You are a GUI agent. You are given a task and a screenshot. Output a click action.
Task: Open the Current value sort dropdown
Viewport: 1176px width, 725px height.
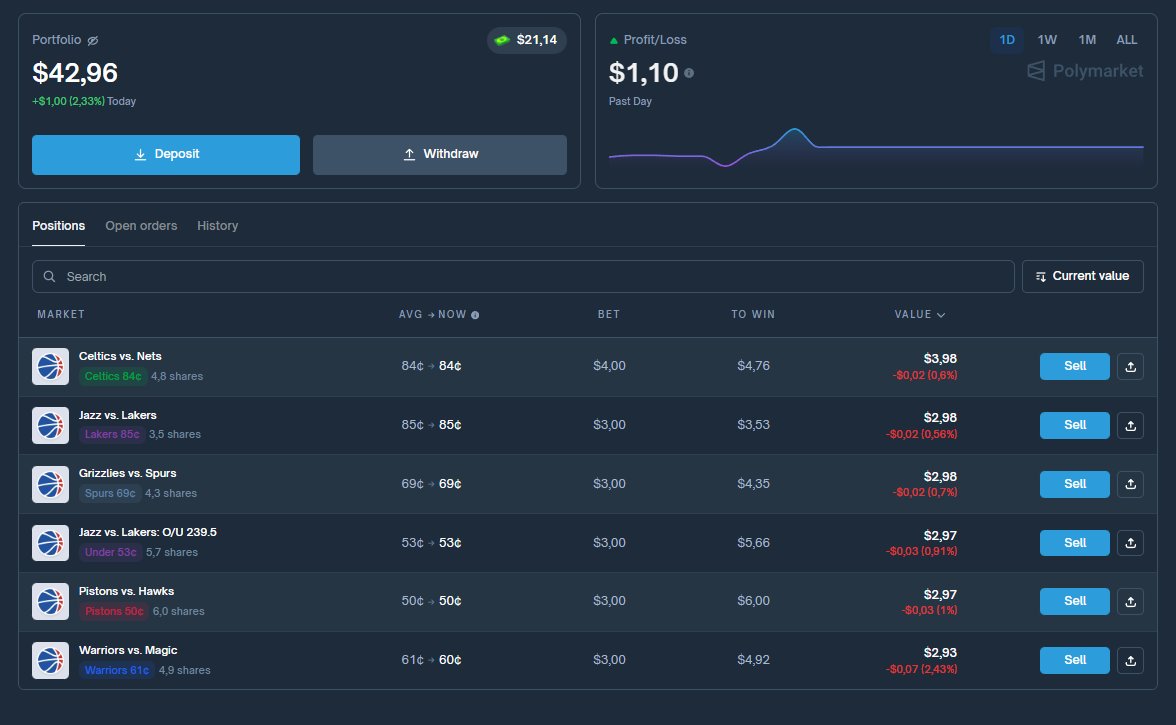tap(1082, 276)
